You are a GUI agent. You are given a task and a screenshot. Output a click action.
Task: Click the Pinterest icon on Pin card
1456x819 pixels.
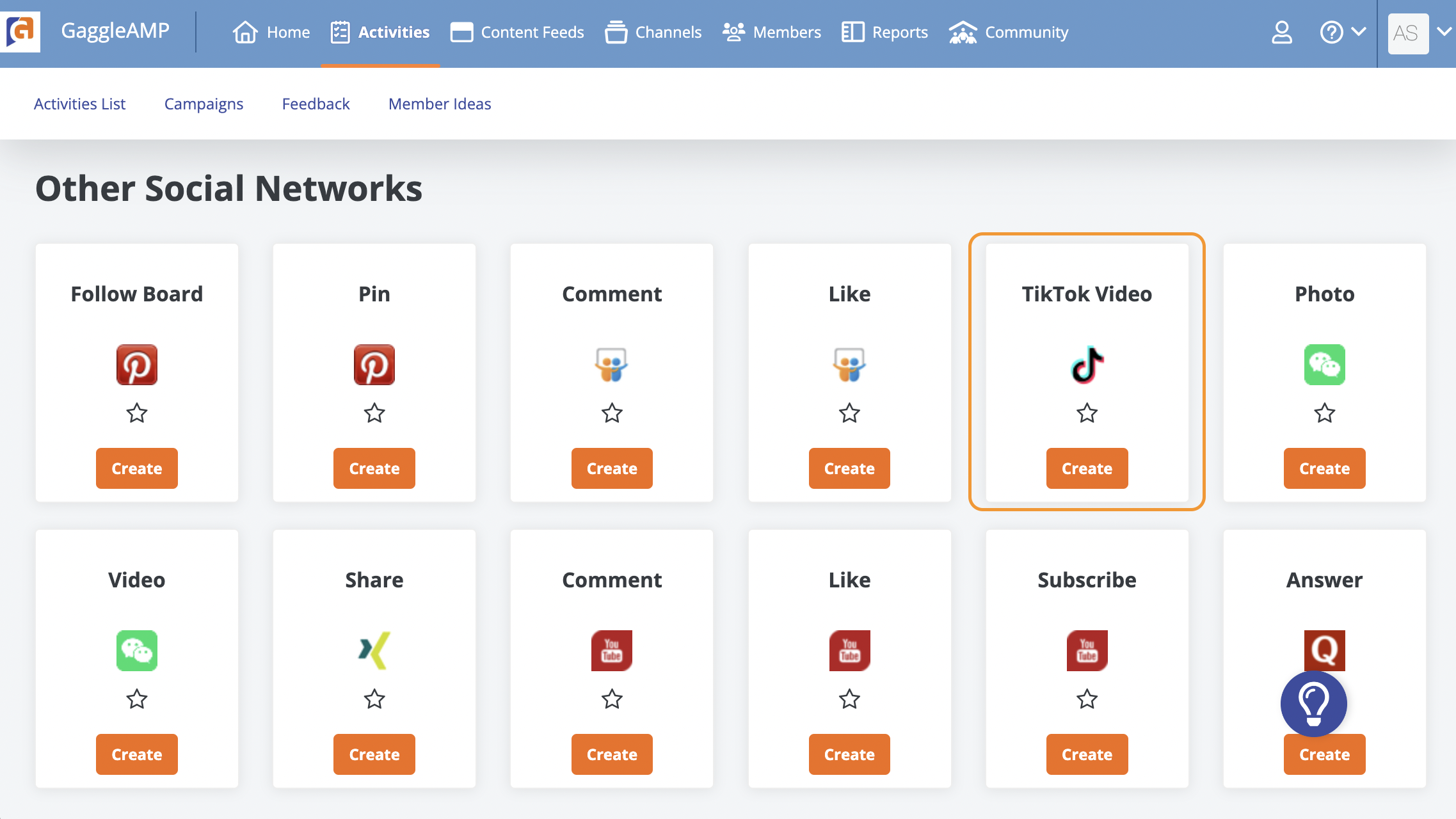tap(374, 365)
